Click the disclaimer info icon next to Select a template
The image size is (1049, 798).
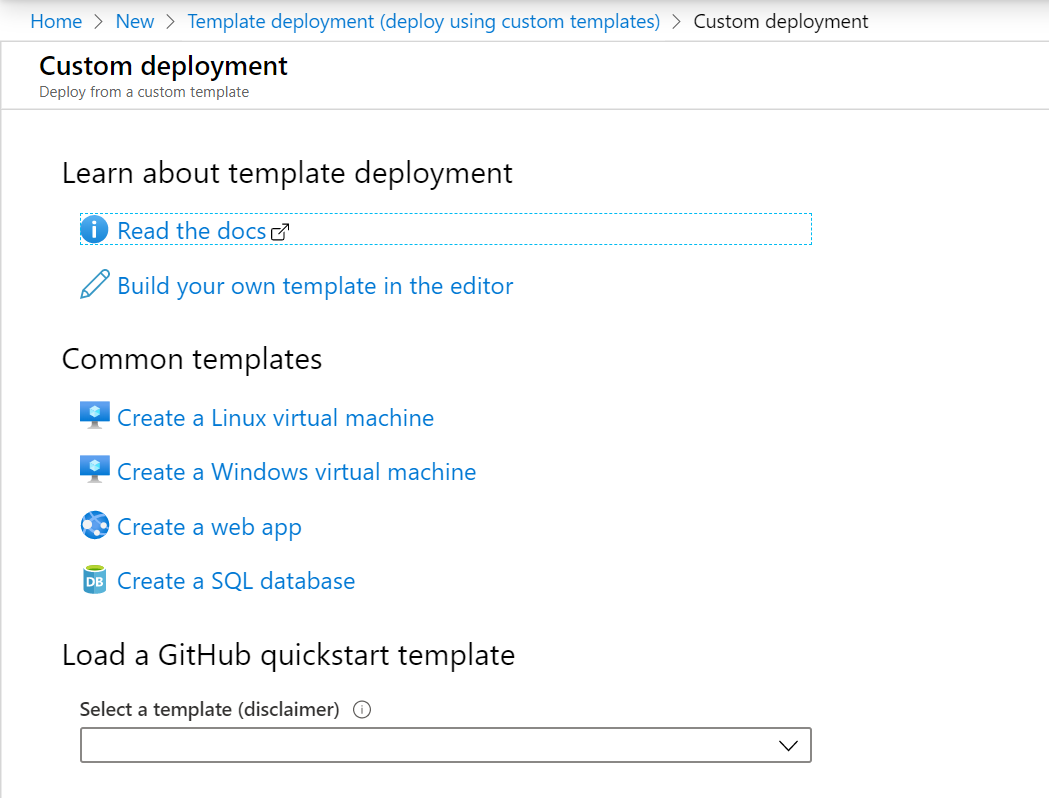363,710
